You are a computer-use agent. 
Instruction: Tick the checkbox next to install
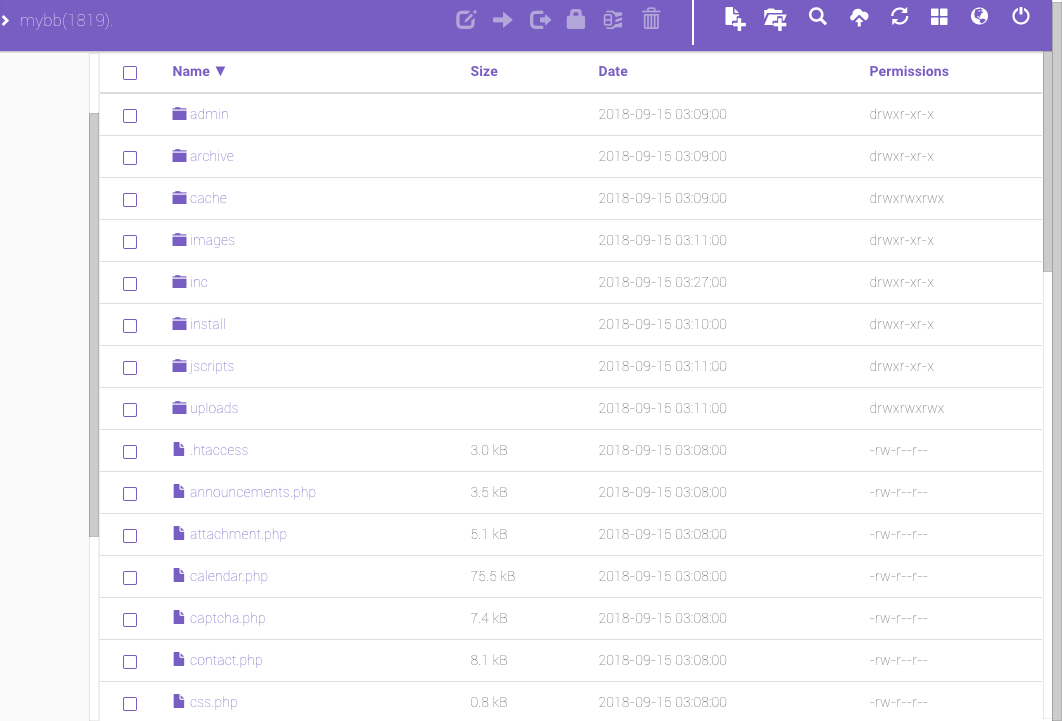coord(130,326)
